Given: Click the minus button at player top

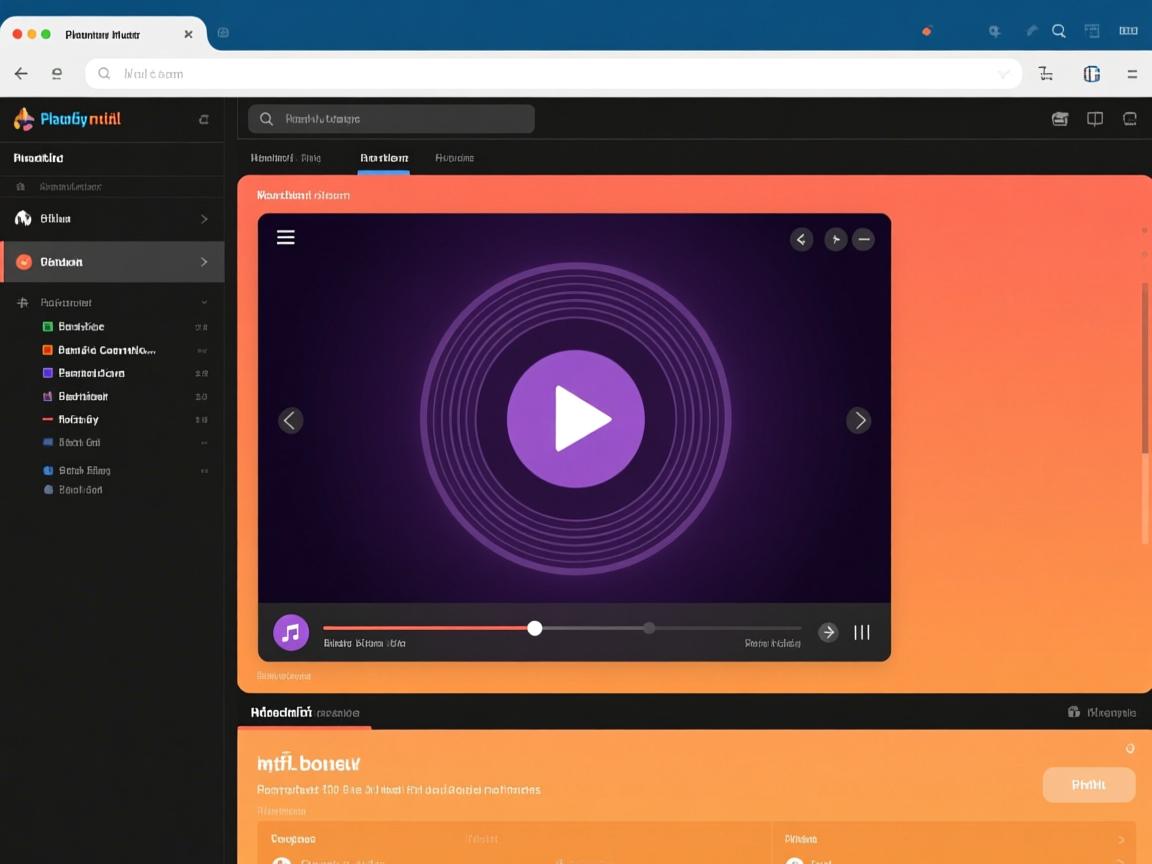Looking at the screenshot, I should (864, 239).
